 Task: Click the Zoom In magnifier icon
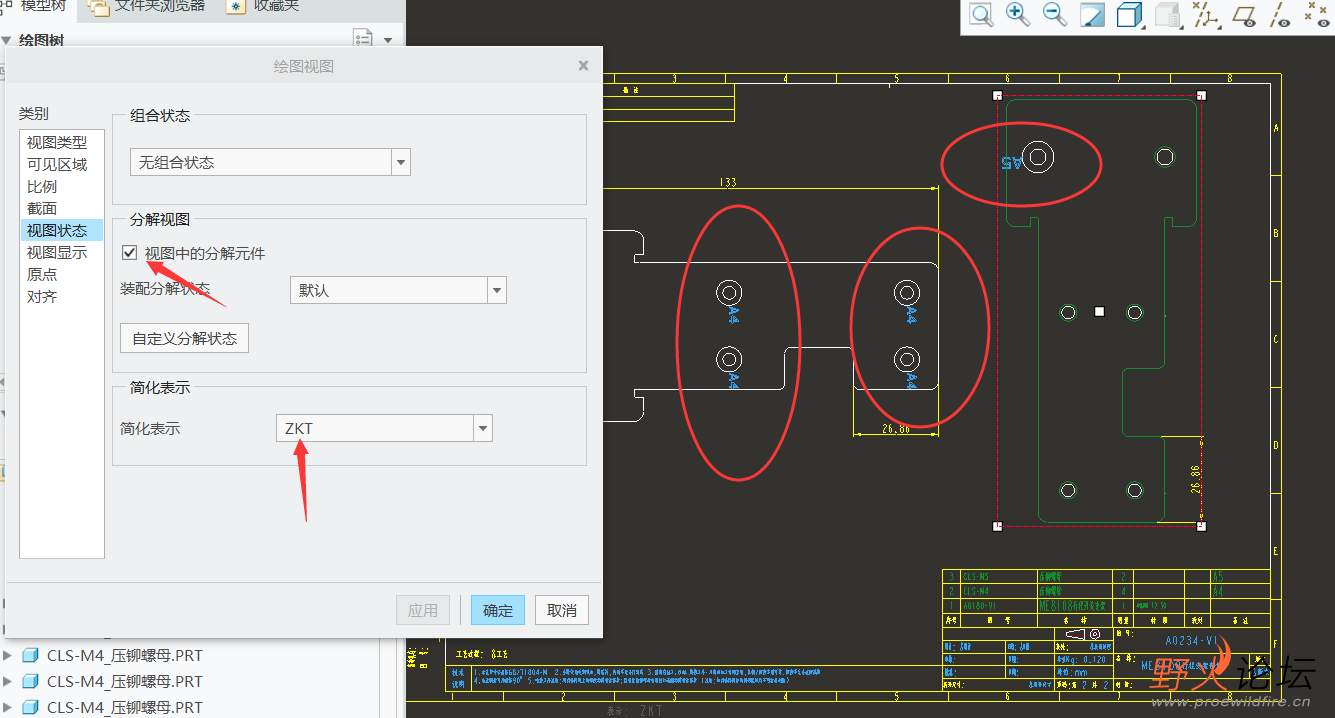(1018, 15)
